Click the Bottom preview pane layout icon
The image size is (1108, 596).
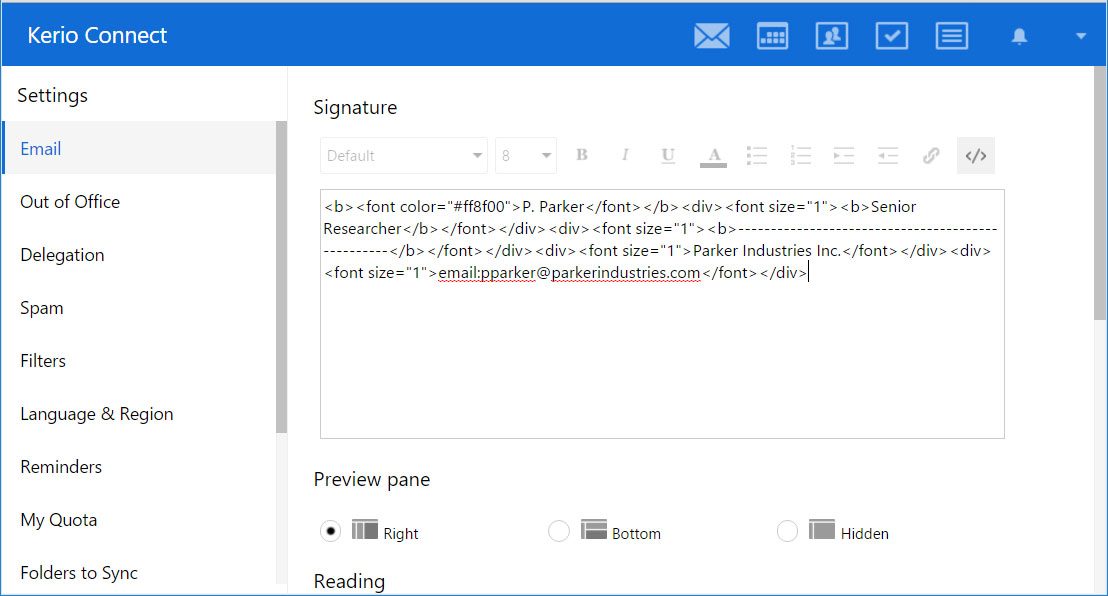point(594,530)
